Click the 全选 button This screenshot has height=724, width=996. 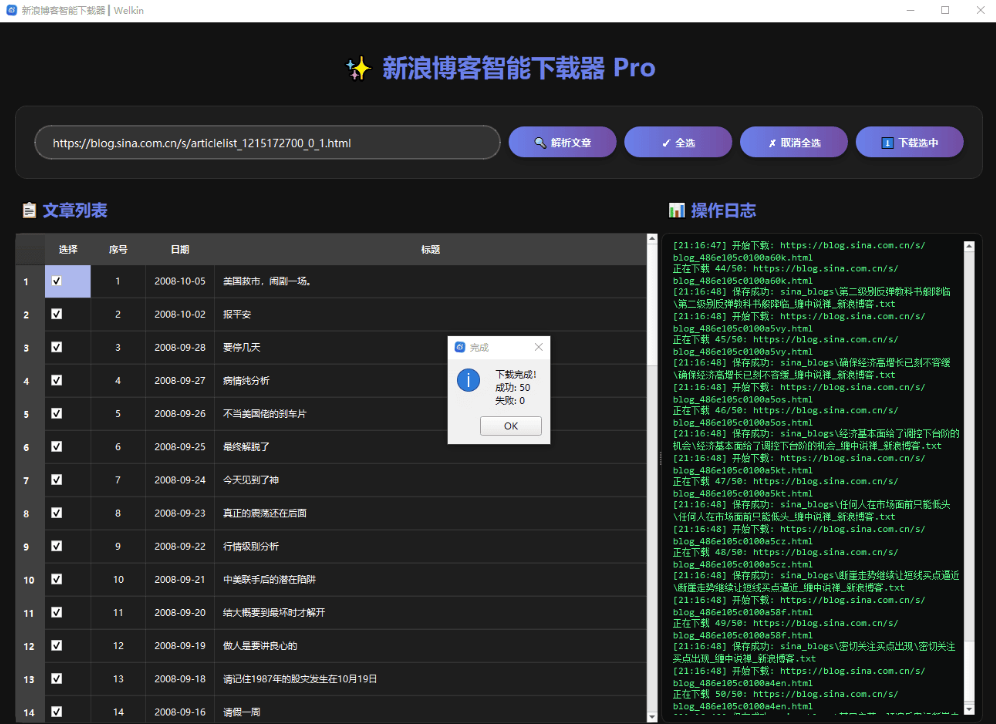tap(678, 142)
